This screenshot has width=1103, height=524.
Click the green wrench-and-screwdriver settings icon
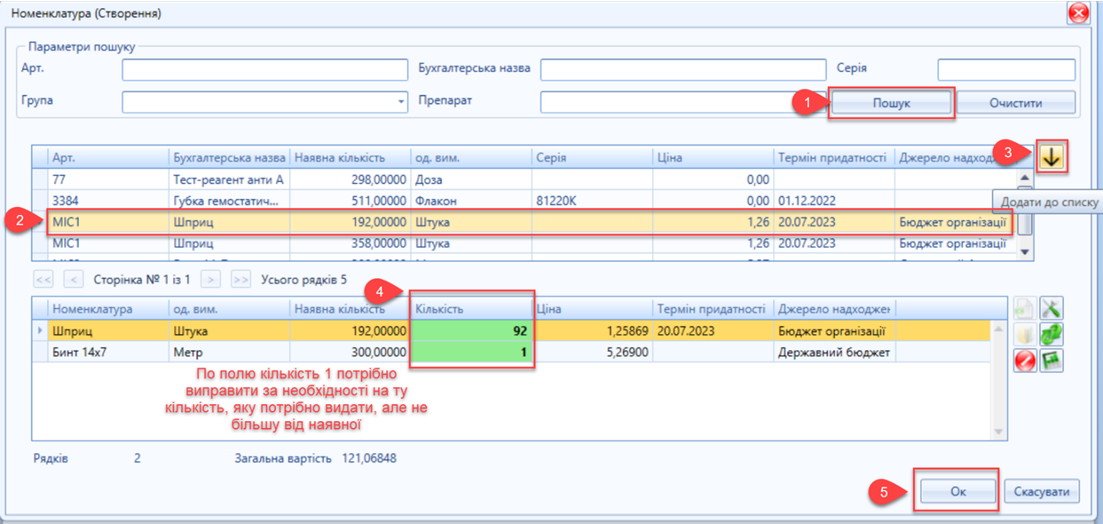(x=1051, y=307)
